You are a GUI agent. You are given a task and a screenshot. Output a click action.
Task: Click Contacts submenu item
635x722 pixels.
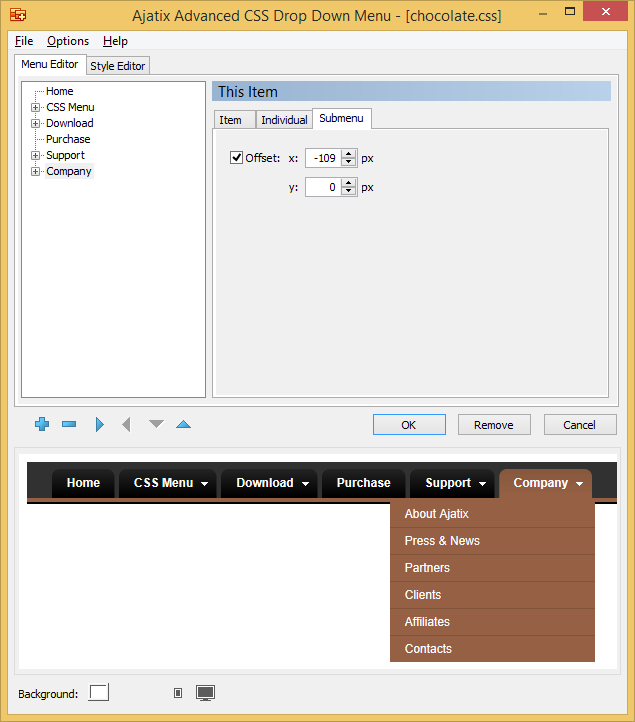pyautogui.click(x=492, y=649)
